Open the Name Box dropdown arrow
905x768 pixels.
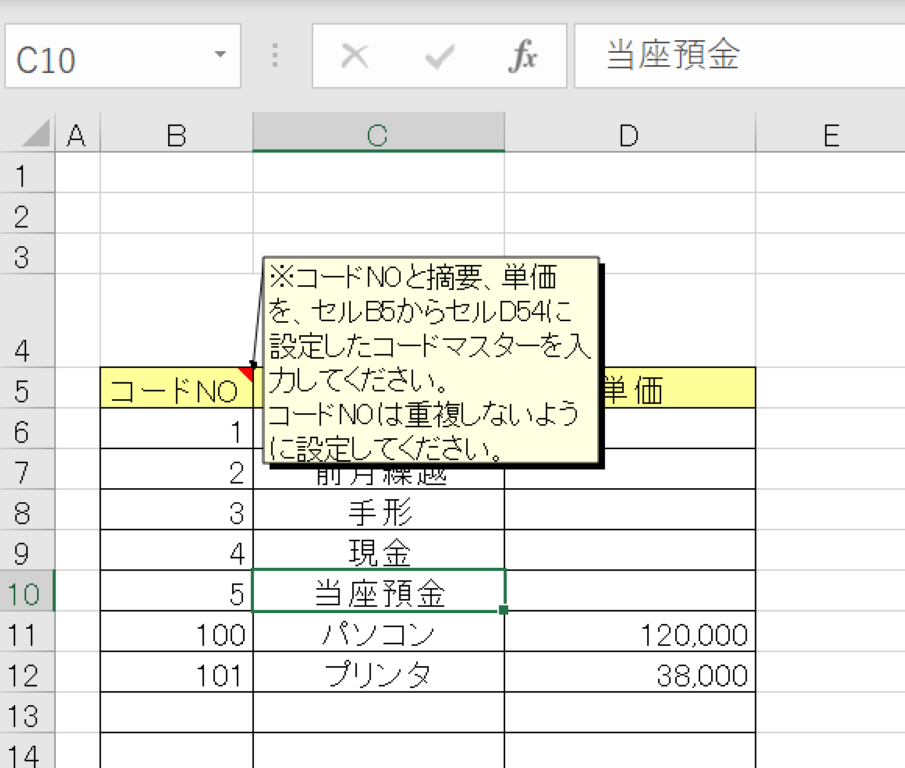pos(222,56)
